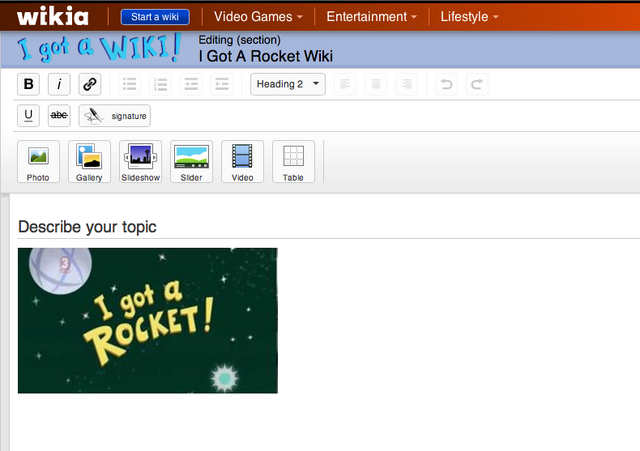Viewport: 640px width, 451px height.
Task: Insert a Table
Action: coord(293,162)
